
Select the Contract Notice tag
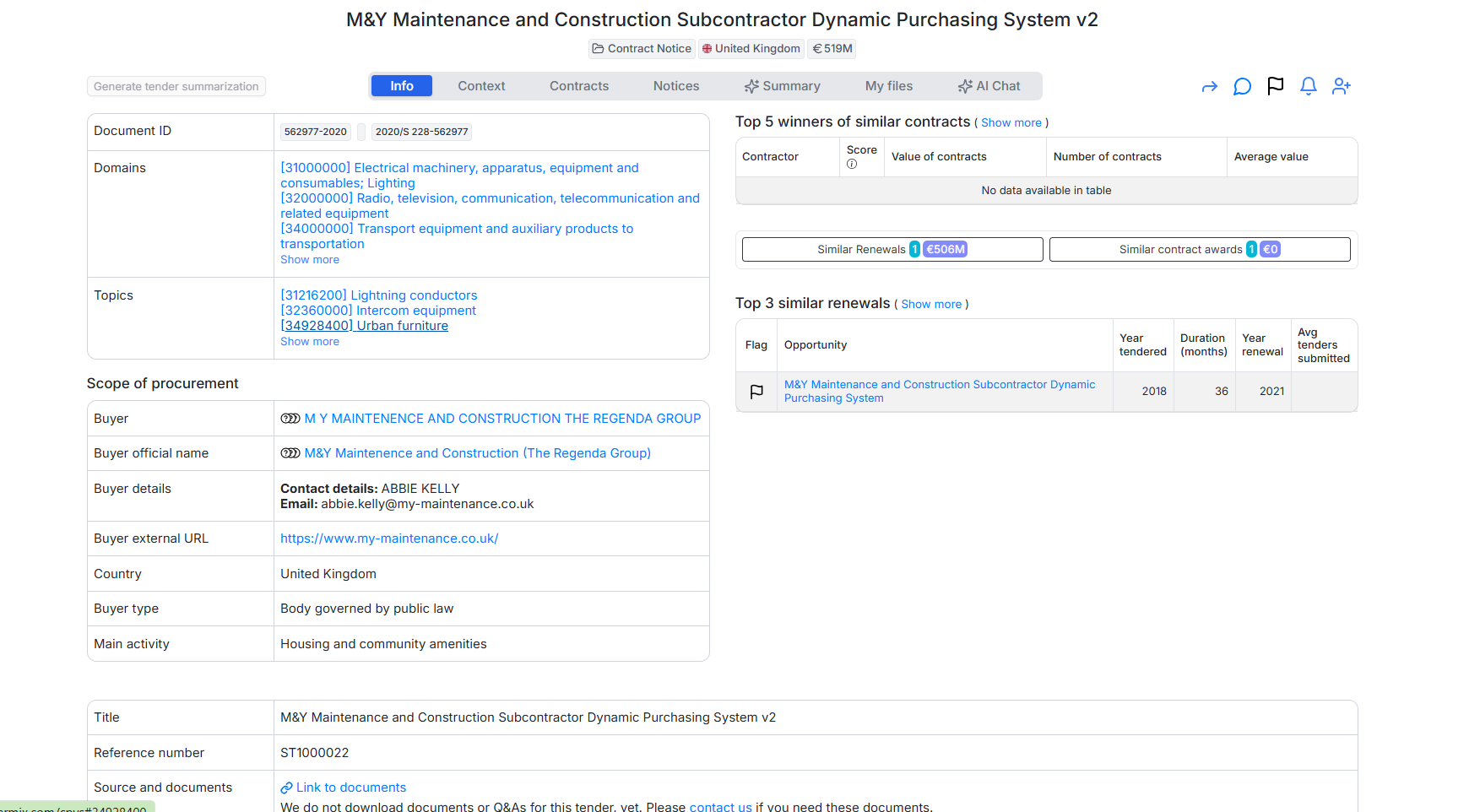click(x=642, y=49)
